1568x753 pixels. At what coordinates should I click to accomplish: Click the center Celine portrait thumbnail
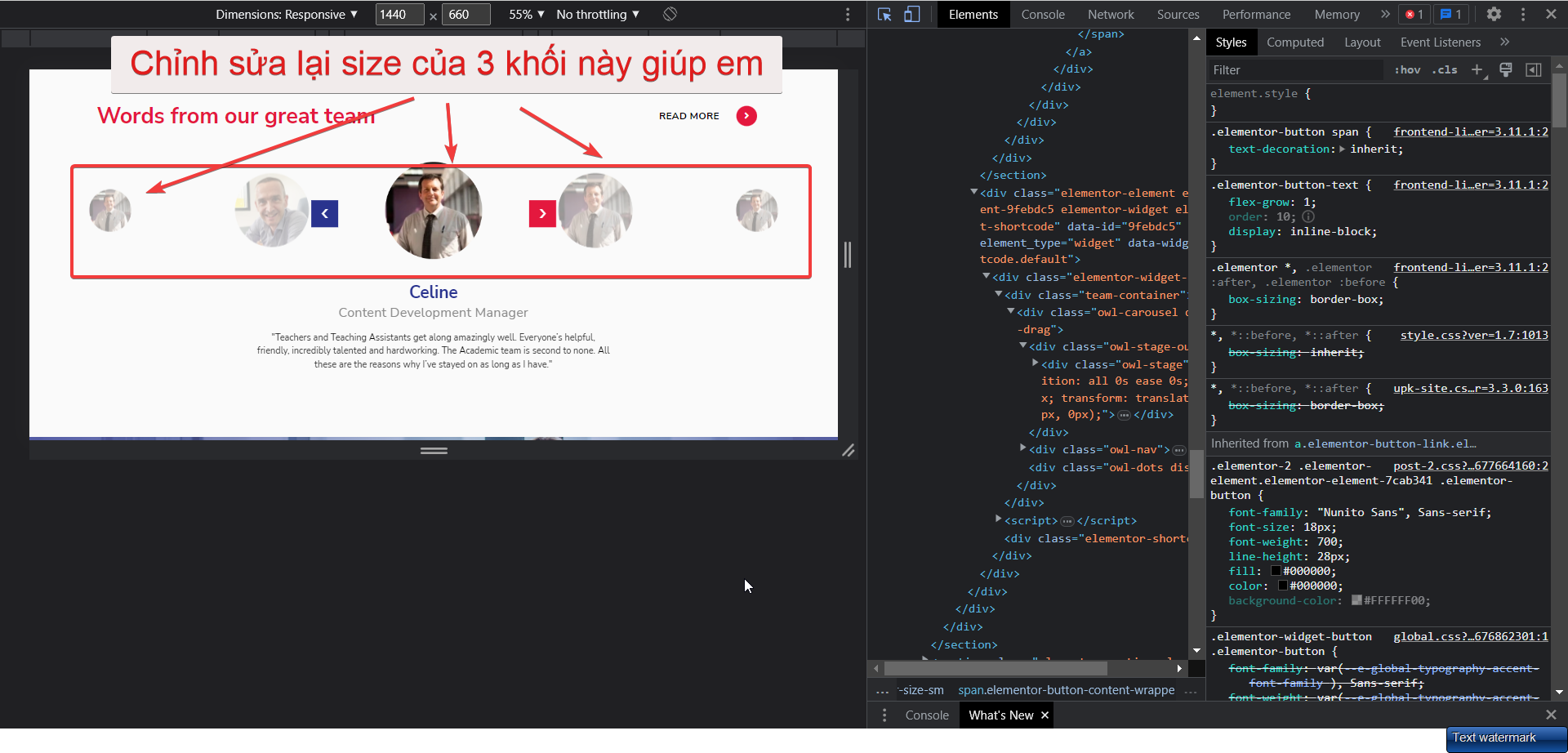coord(434,211)
